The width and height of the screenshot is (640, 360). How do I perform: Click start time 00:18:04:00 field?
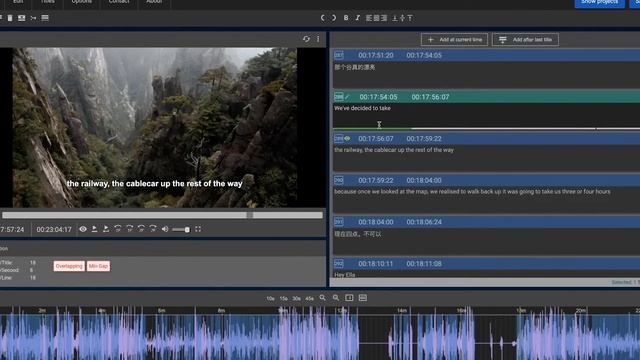click(376, 222)
